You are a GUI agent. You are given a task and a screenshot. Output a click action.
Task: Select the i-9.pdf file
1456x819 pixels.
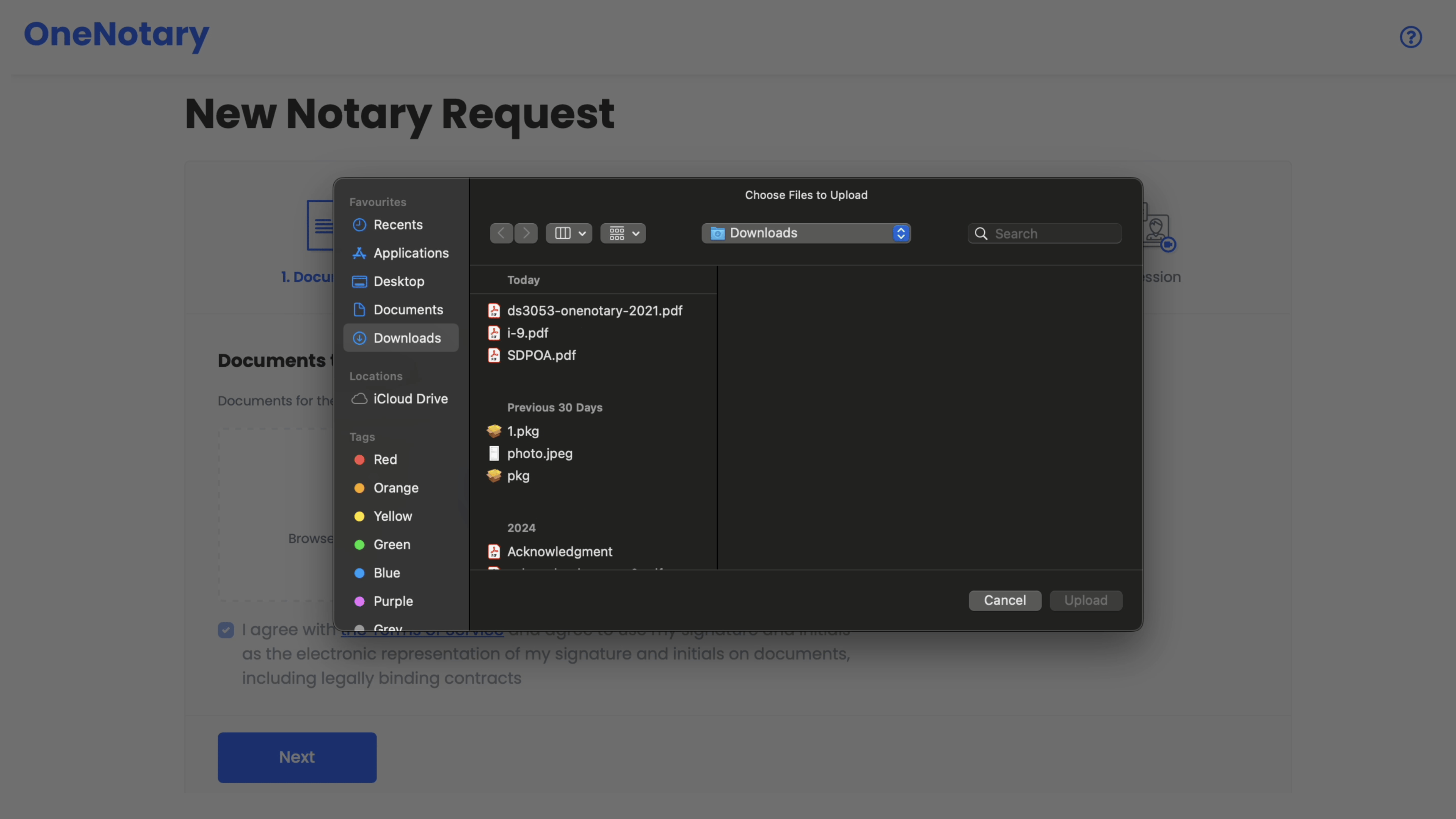527,333
